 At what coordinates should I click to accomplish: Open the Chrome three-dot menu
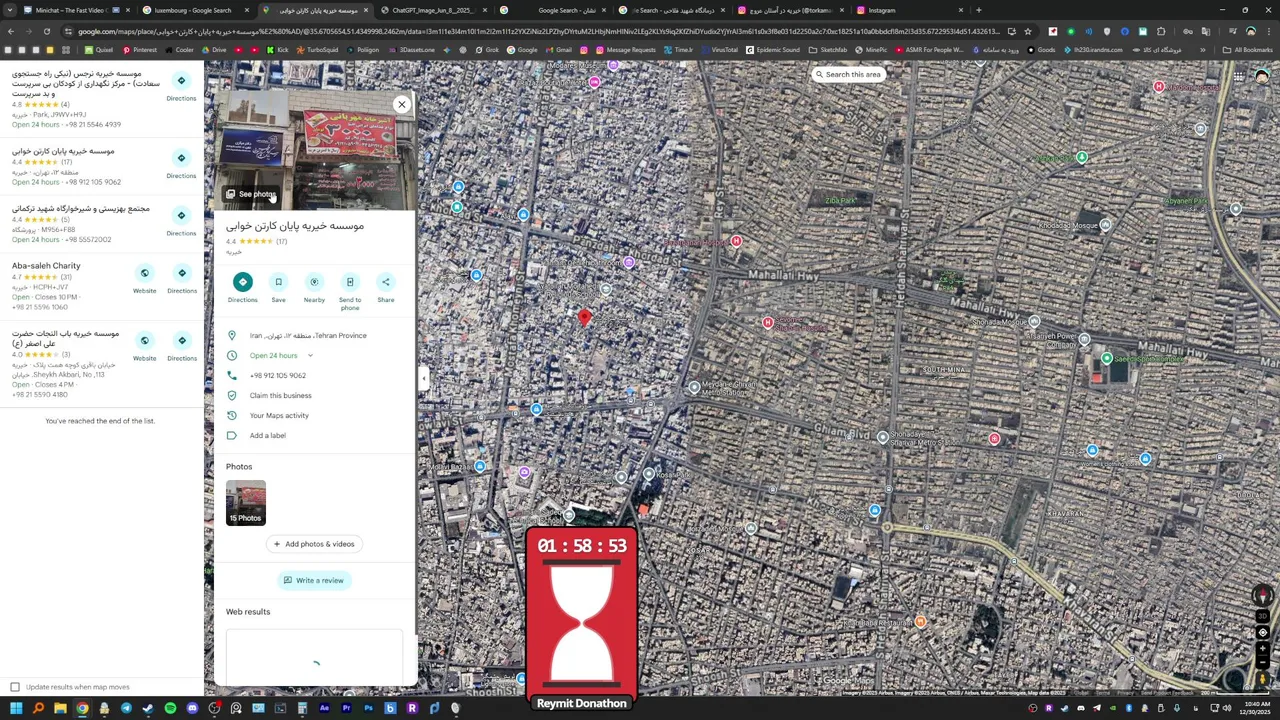1270,31
